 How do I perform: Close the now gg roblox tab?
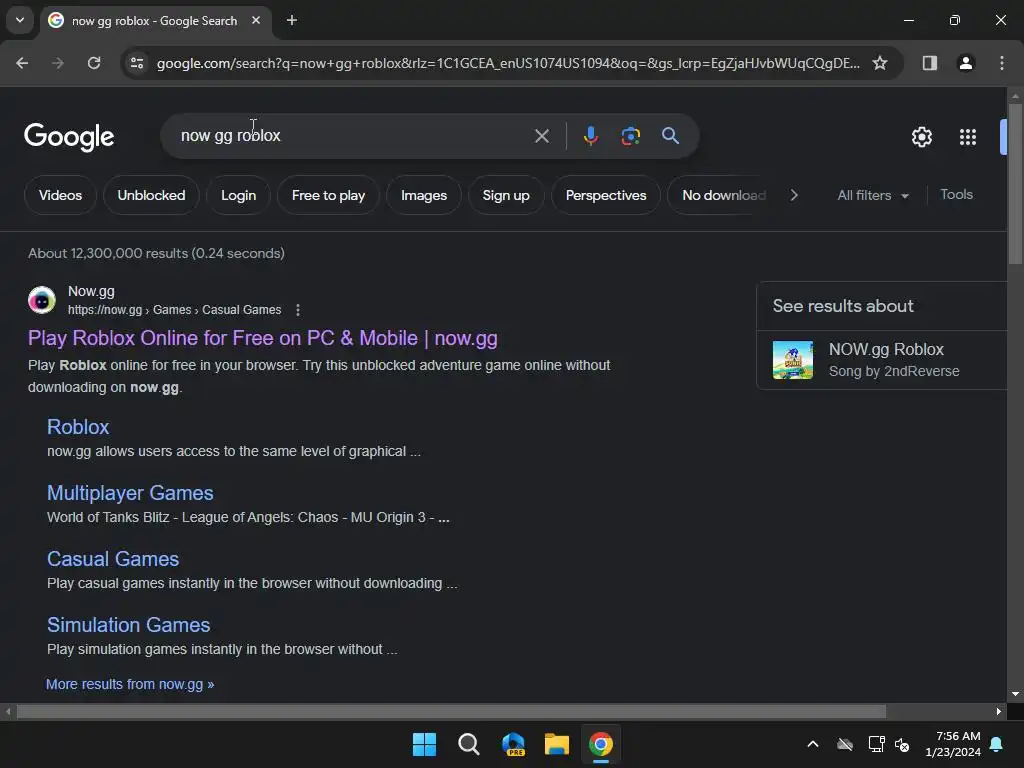(256, 20)
